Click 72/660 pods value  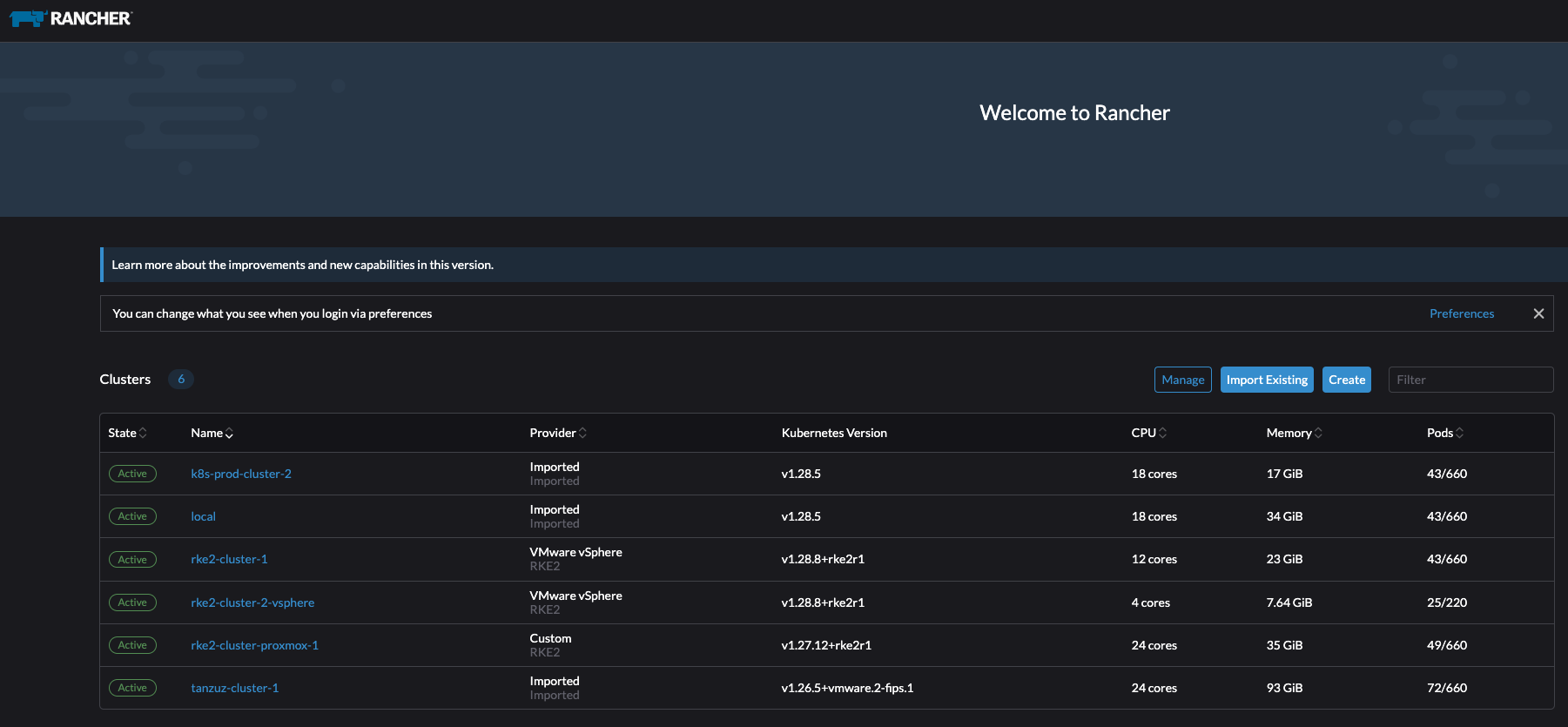point(1446,688)
